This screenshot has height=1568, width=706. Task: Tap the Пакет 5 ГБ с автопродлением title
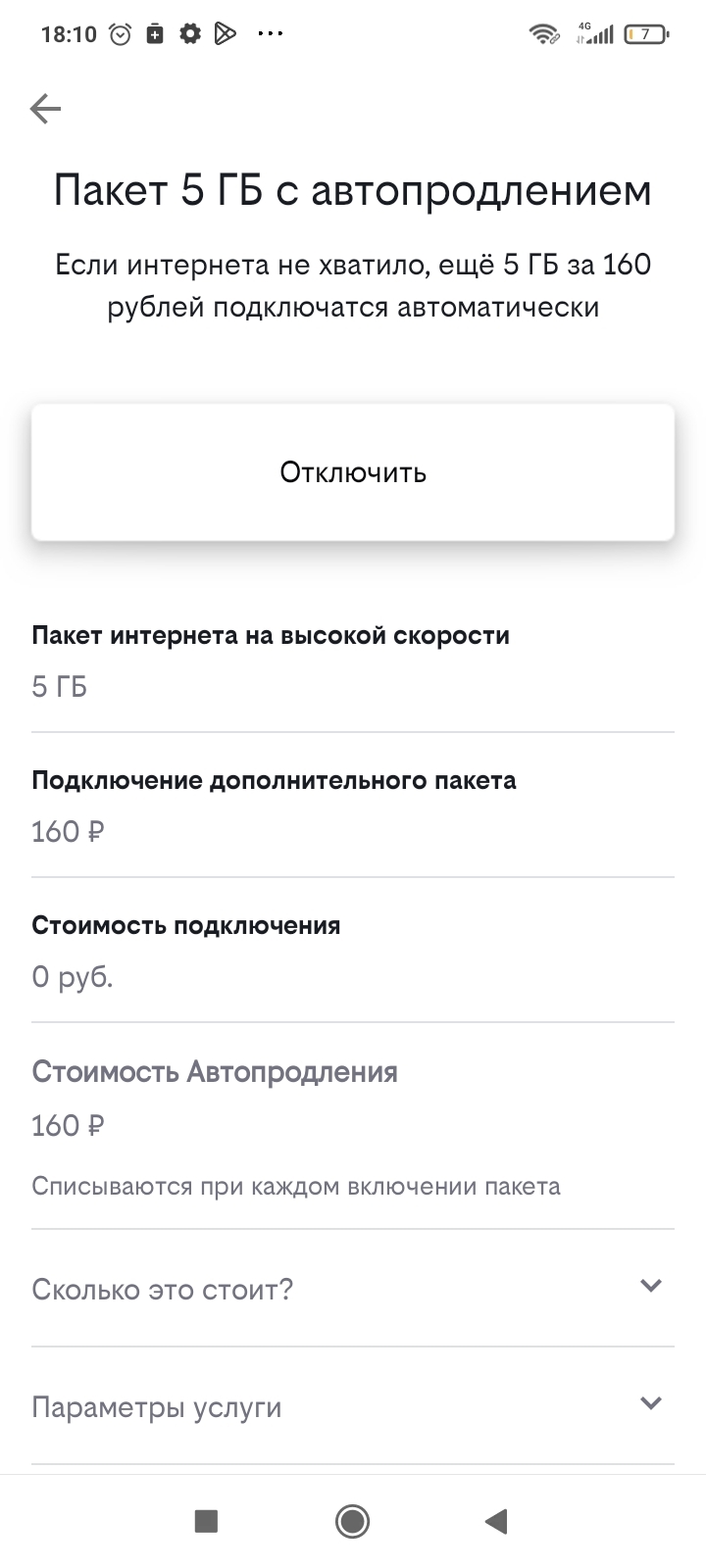pyautogui.click(x=353, y=190)
